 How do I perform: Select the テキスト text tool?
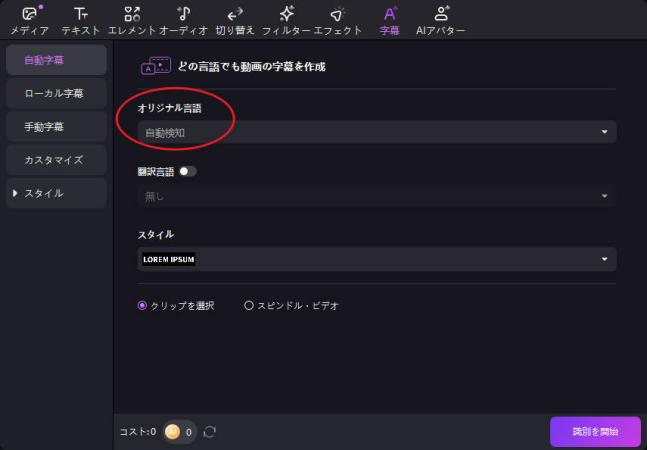click(x=80, y=19)
